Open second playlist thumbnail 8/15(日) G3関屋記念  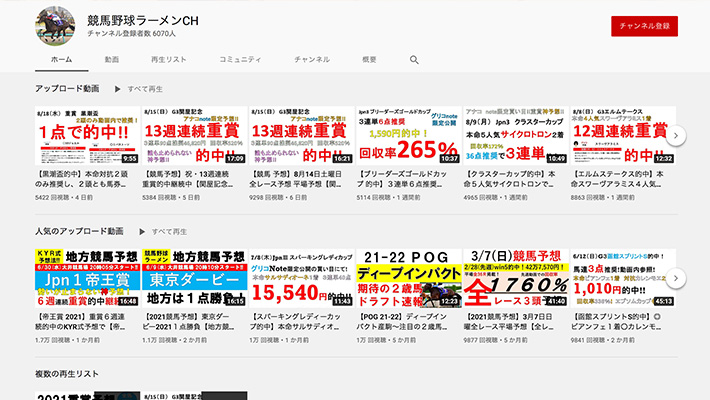click(x=195, y=395)
